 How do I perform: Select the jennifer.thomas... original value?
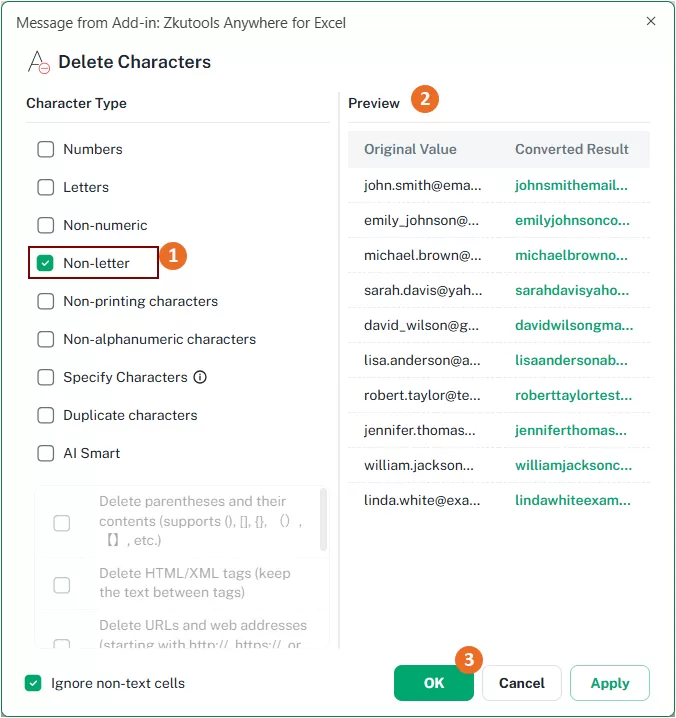point(420,430)
